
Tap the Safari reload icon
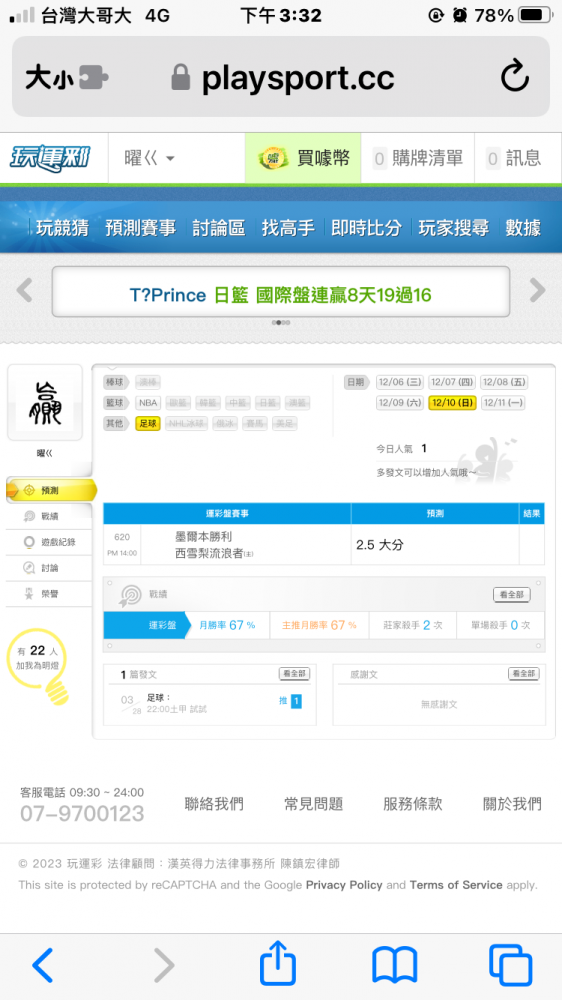click(514, 77)
